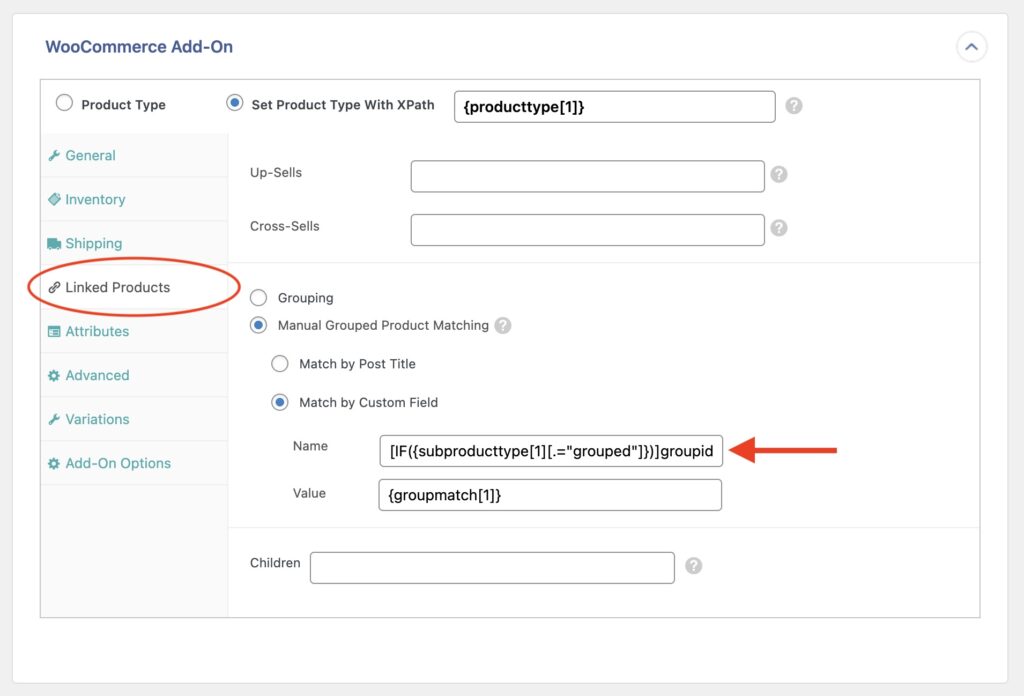Image resolution: width=1024 pixels, height=696 pixels.
Task: Select the Product Type radio button
Action: pos(64,103)
